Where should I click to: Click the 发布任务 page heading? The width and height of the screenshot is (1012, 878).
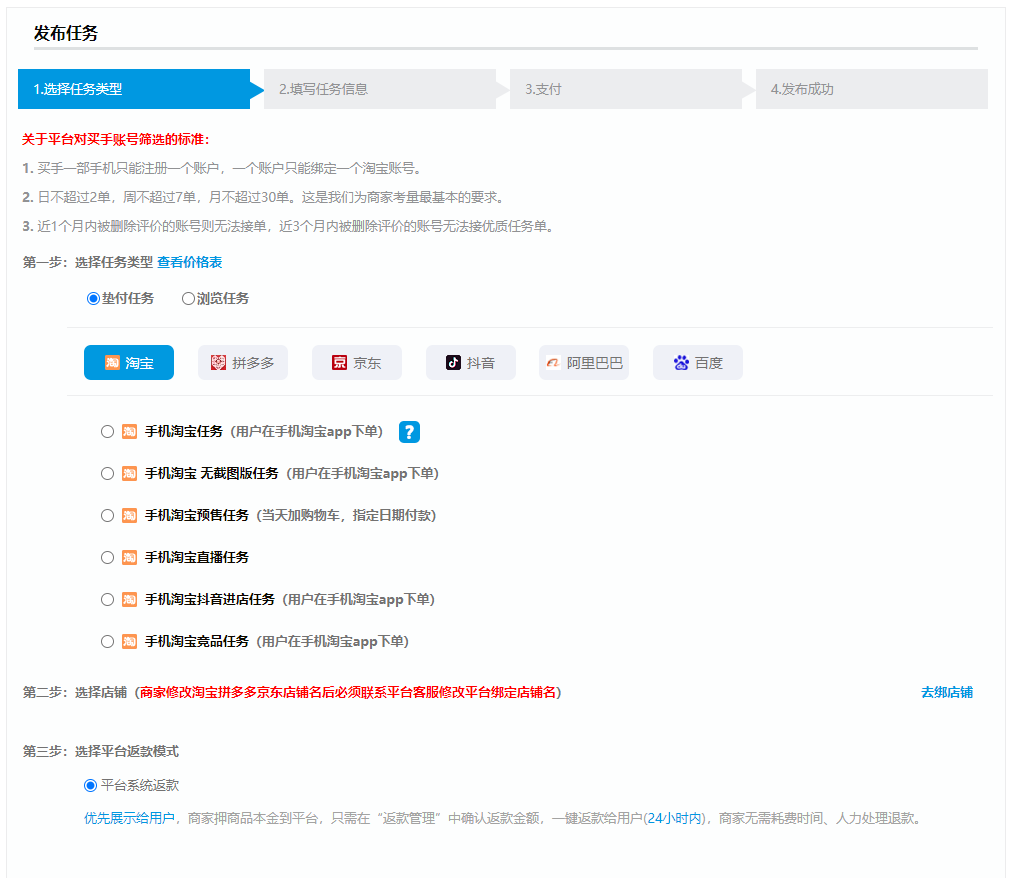click(x=66, y=33)
